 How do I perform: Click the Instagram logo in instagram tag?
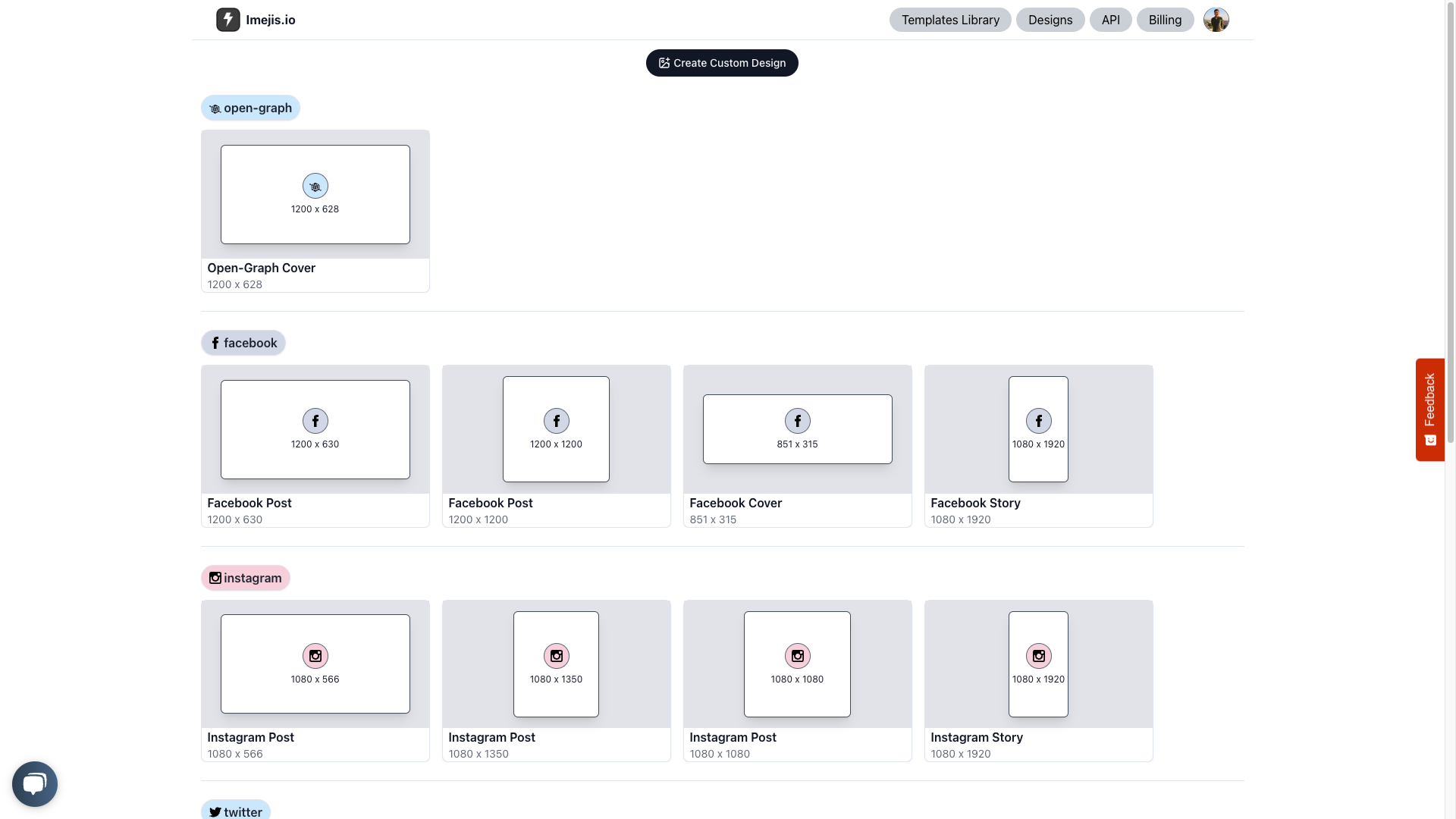click(x=215, y=578)
